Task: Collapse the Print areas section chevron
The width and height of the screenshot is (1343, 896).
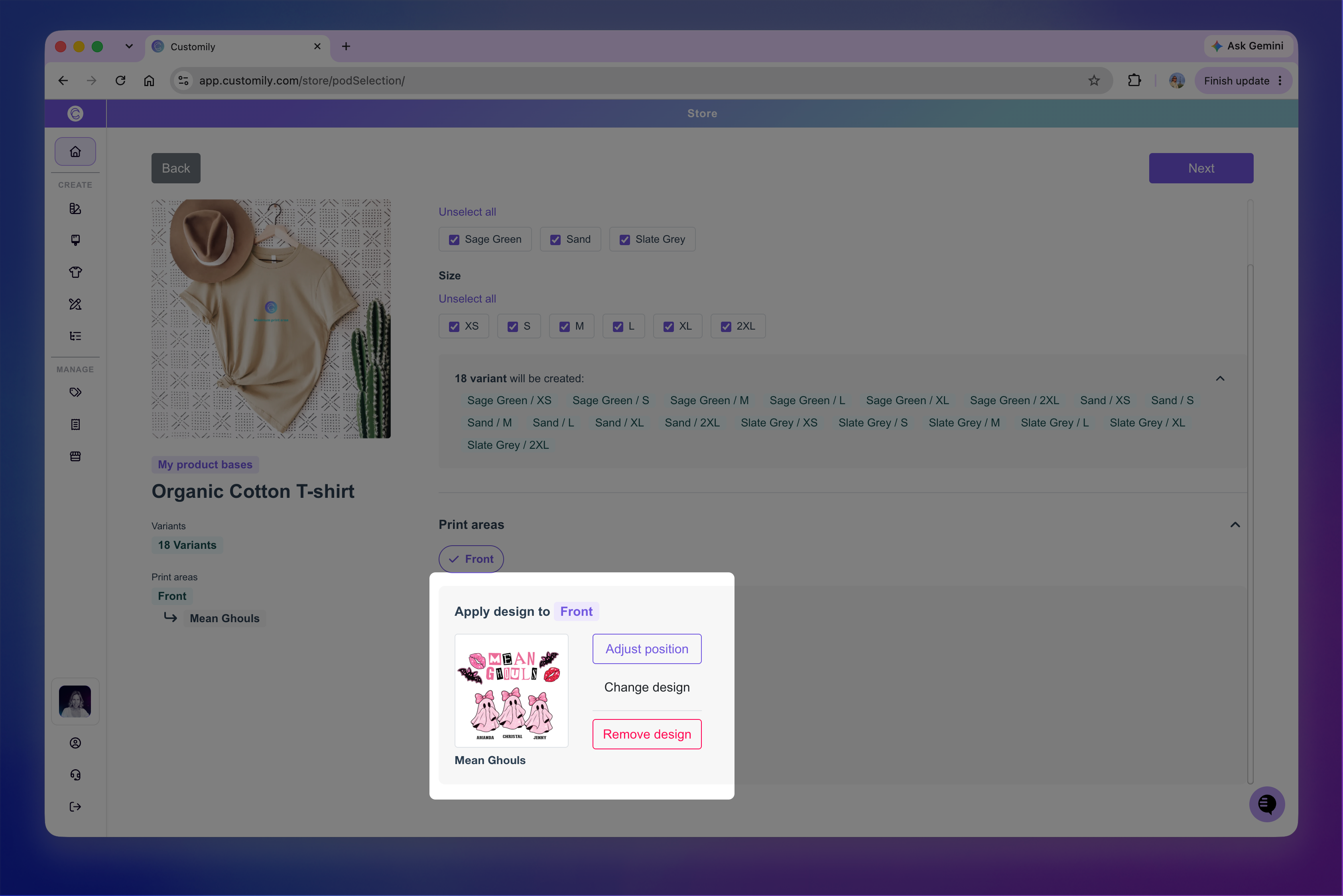Action: click(1235, 525)
